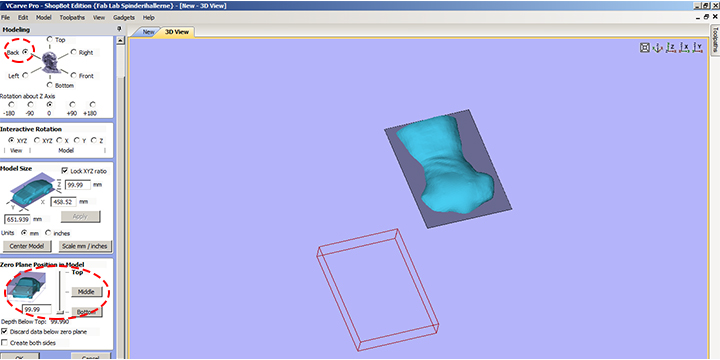Choose mm units radio button
This screenshot has height=360, width=720.
pyautogui.click(x=24, y=232)
